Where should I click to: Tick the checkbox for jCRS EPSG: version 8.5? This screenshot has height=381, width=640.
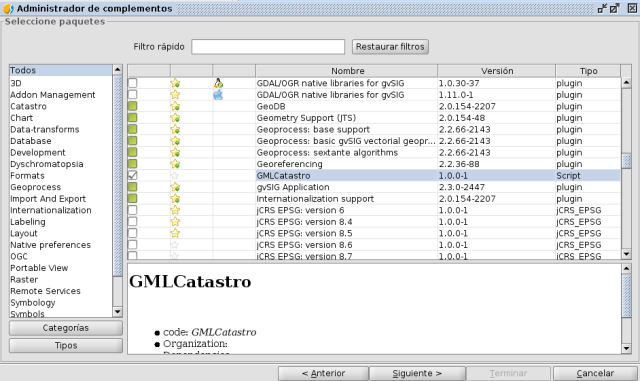133,233
